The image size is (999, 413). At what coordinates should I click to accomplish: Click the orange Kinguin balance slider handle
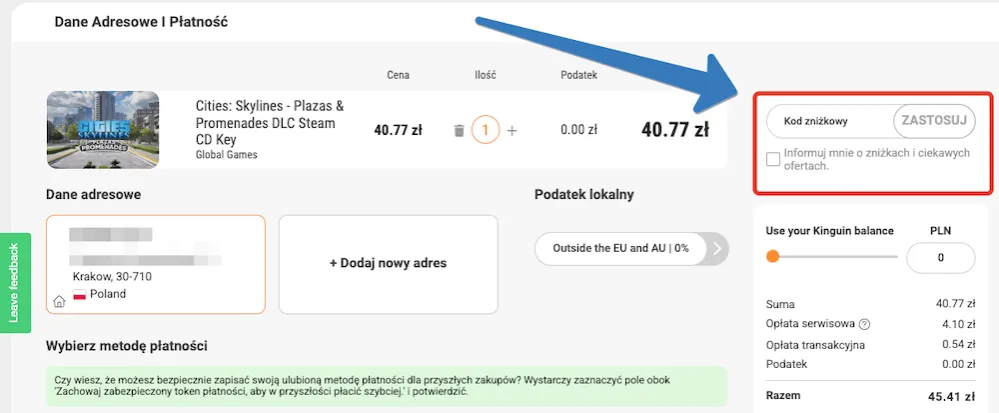pyautogui.click(x=772, y=257)
